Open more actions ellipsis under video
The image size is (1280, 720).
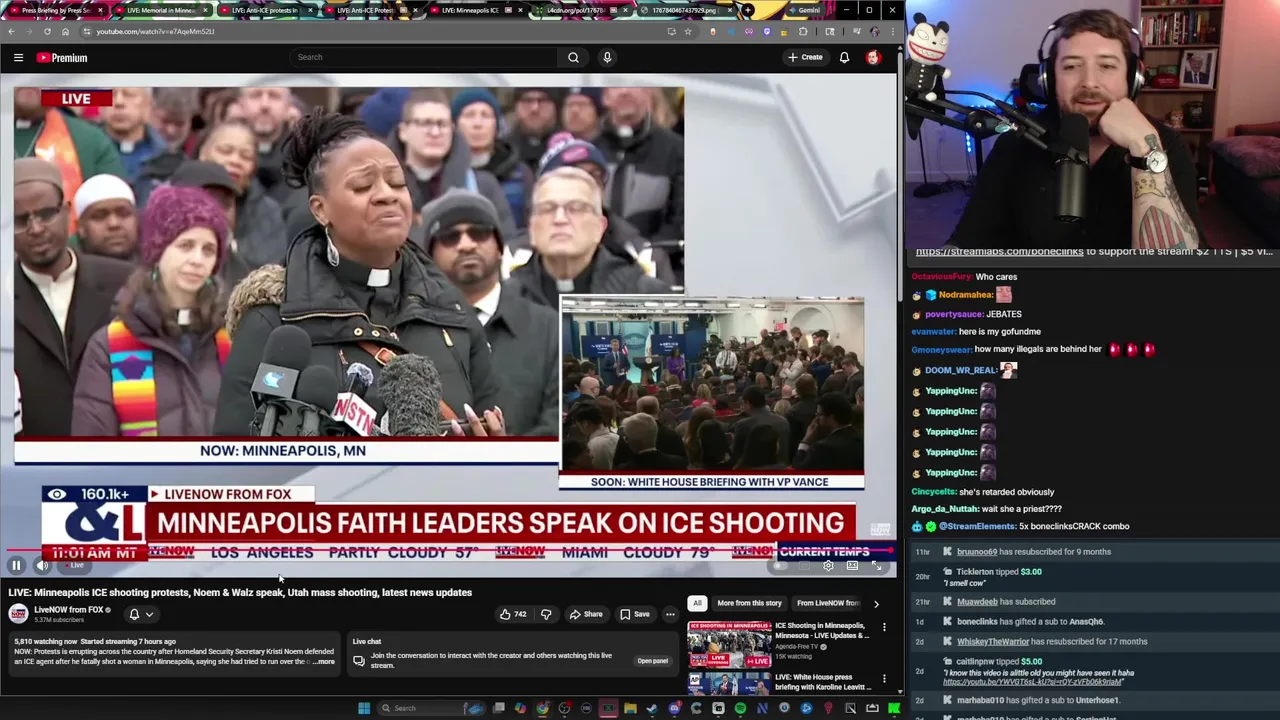[x=670, y=614]
